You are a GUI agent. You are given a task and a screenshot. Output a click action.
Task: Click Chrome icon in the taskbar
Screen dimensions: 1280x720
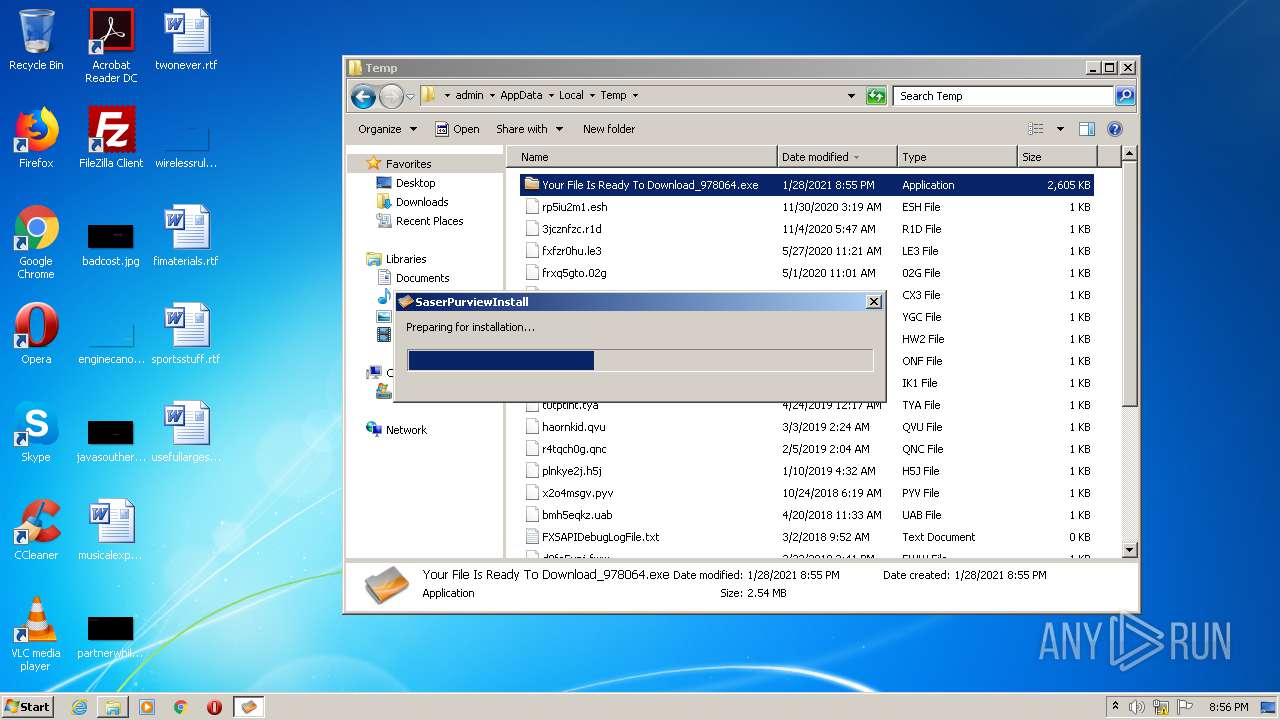click(181, 707)
